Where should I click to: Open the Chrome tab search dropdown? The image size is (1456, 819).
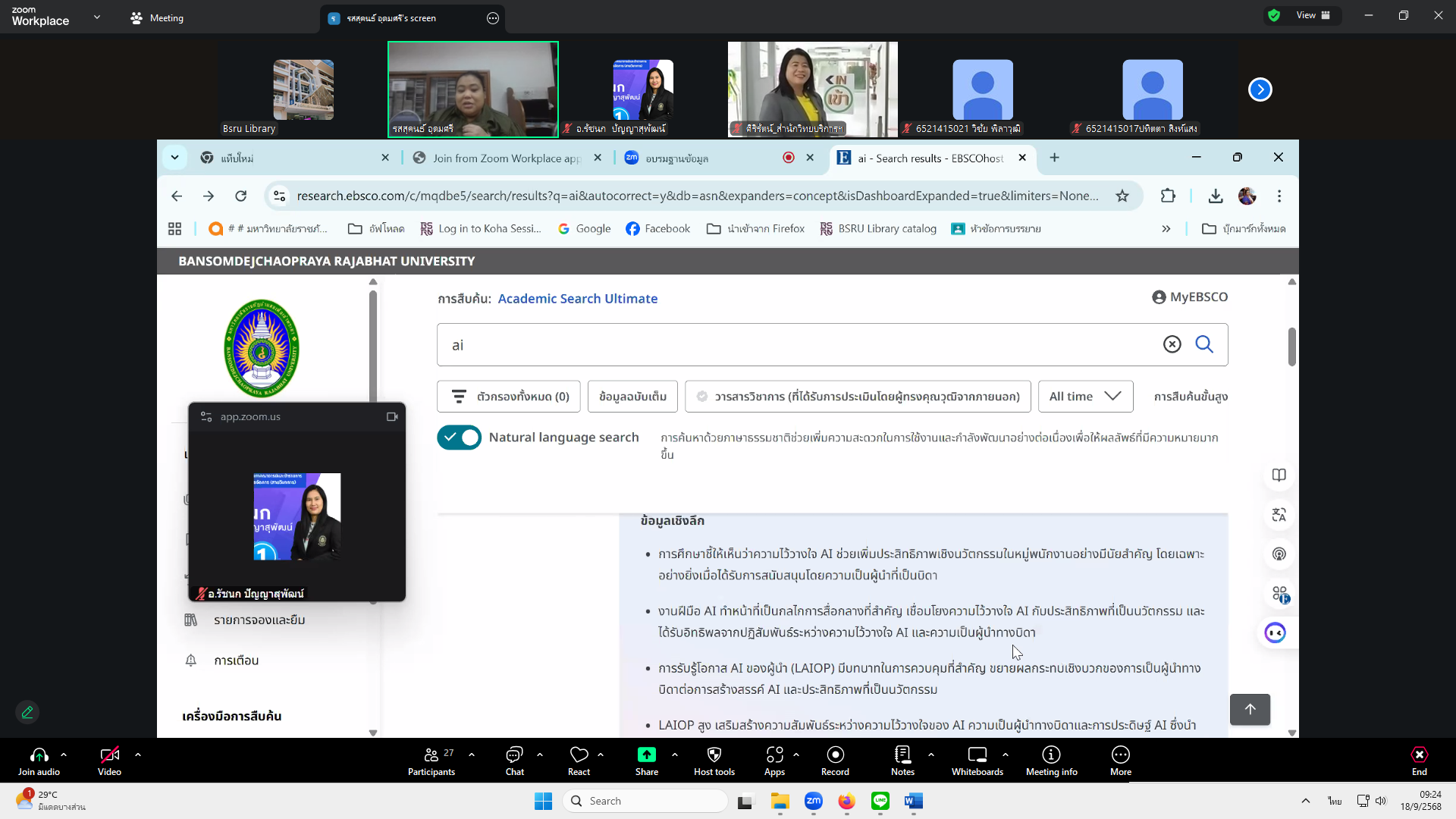(x=174, y=158)
